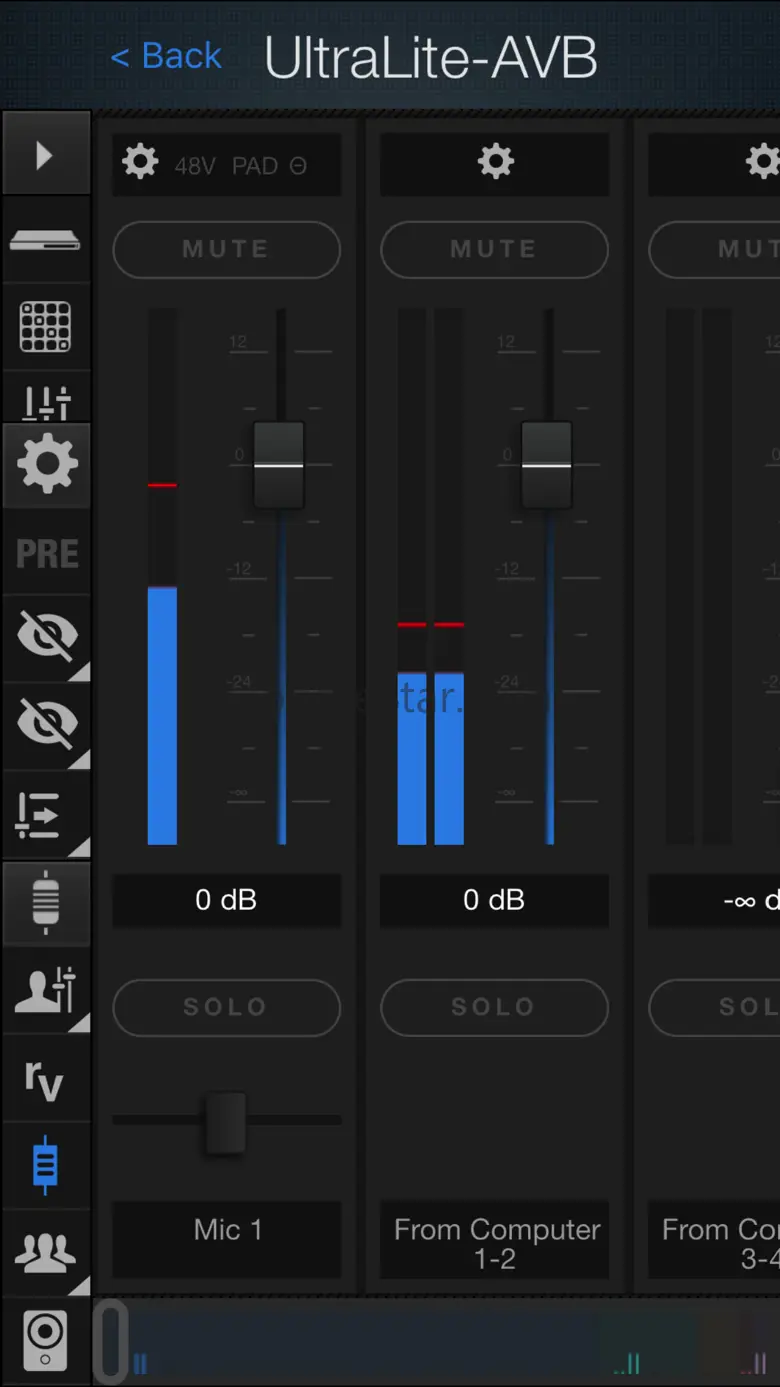Select the large gear settings icon in sidebar
The height and width of the screenshot is (1387, 780).
tap(46, 465)
